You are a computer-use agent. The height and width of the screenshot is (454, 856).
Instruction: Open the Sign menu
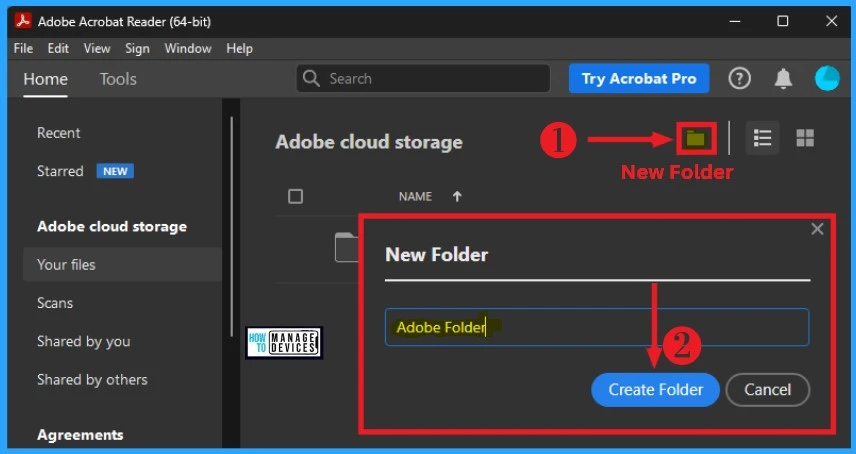coord(137,49)
